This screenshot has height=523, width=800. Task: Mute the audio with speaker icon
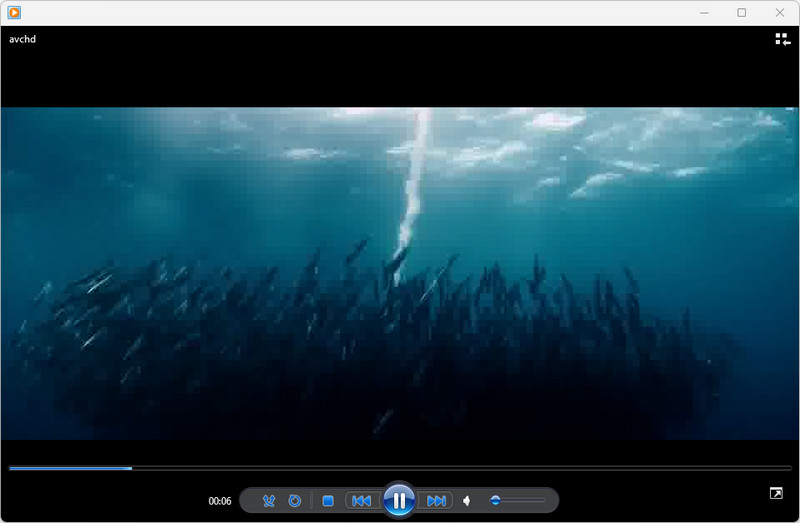tap(467, 501)
